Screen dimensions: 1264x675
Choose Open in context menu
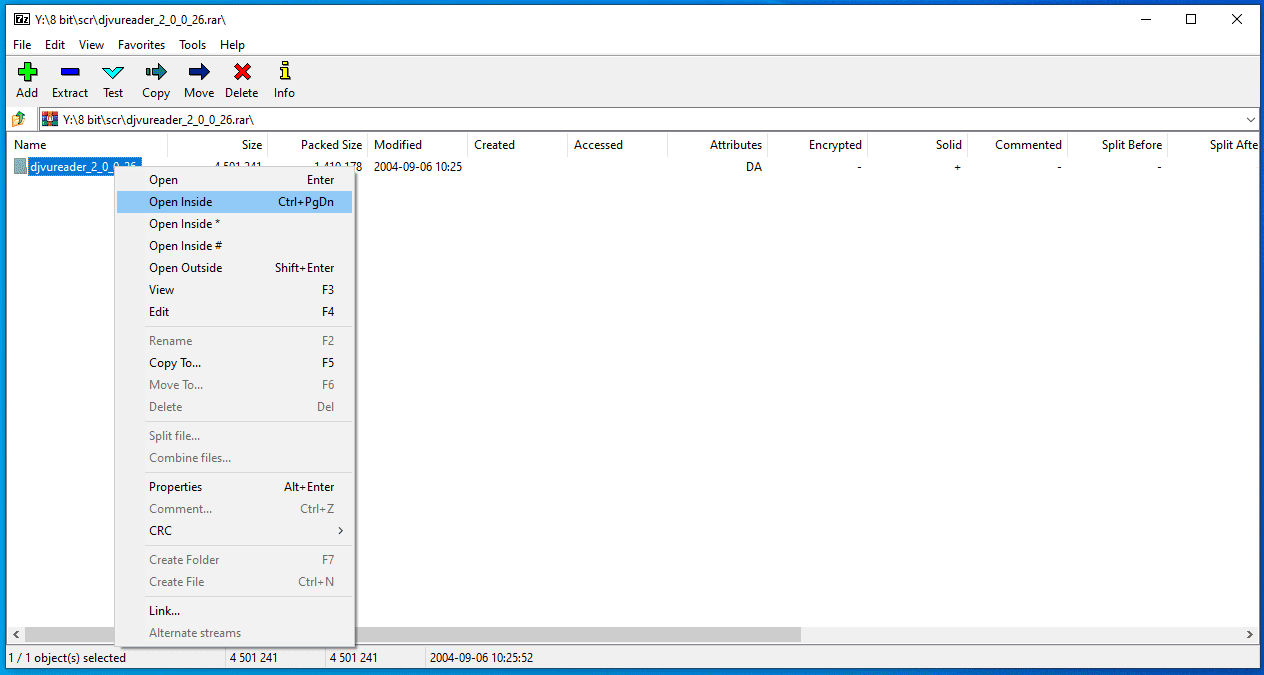[x=234, y=180]
